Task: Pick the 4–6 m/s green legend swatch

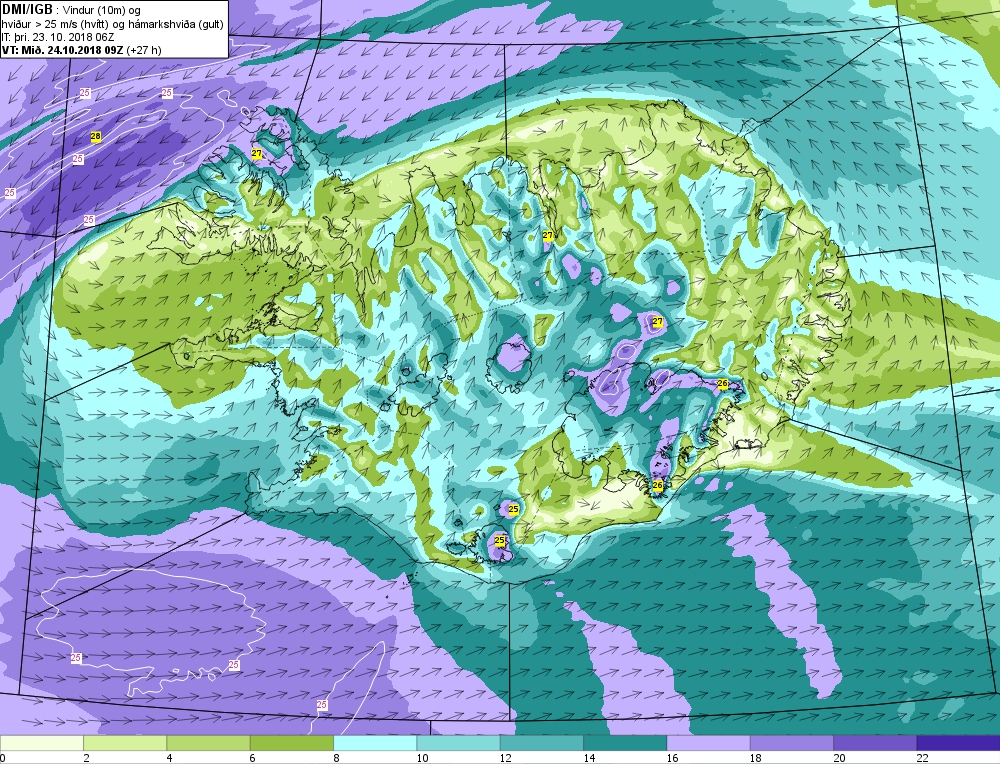Action: [x=209, y=743]
